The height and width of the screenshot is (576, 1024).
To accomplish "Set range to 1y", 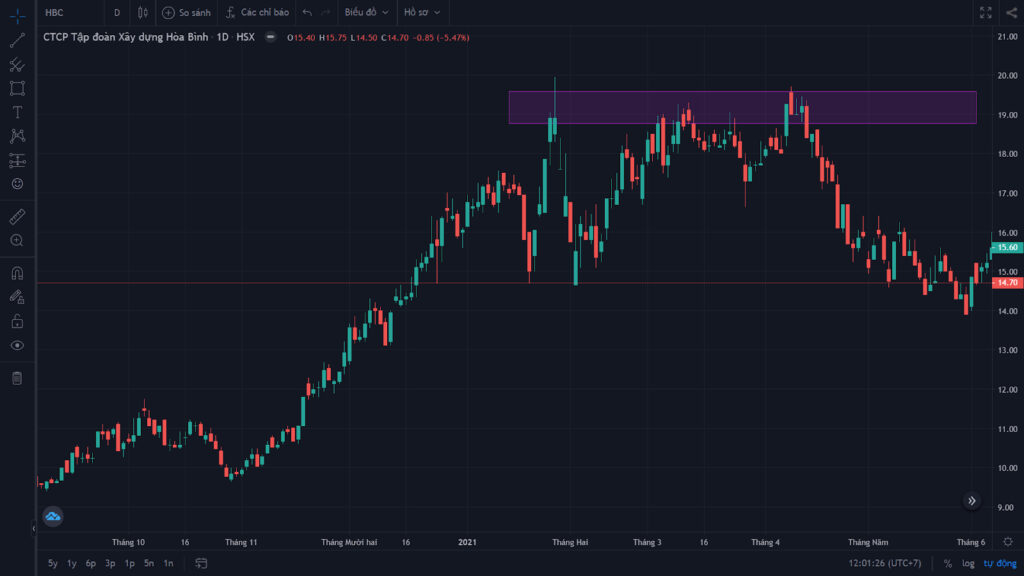I will tap(72, 563).
